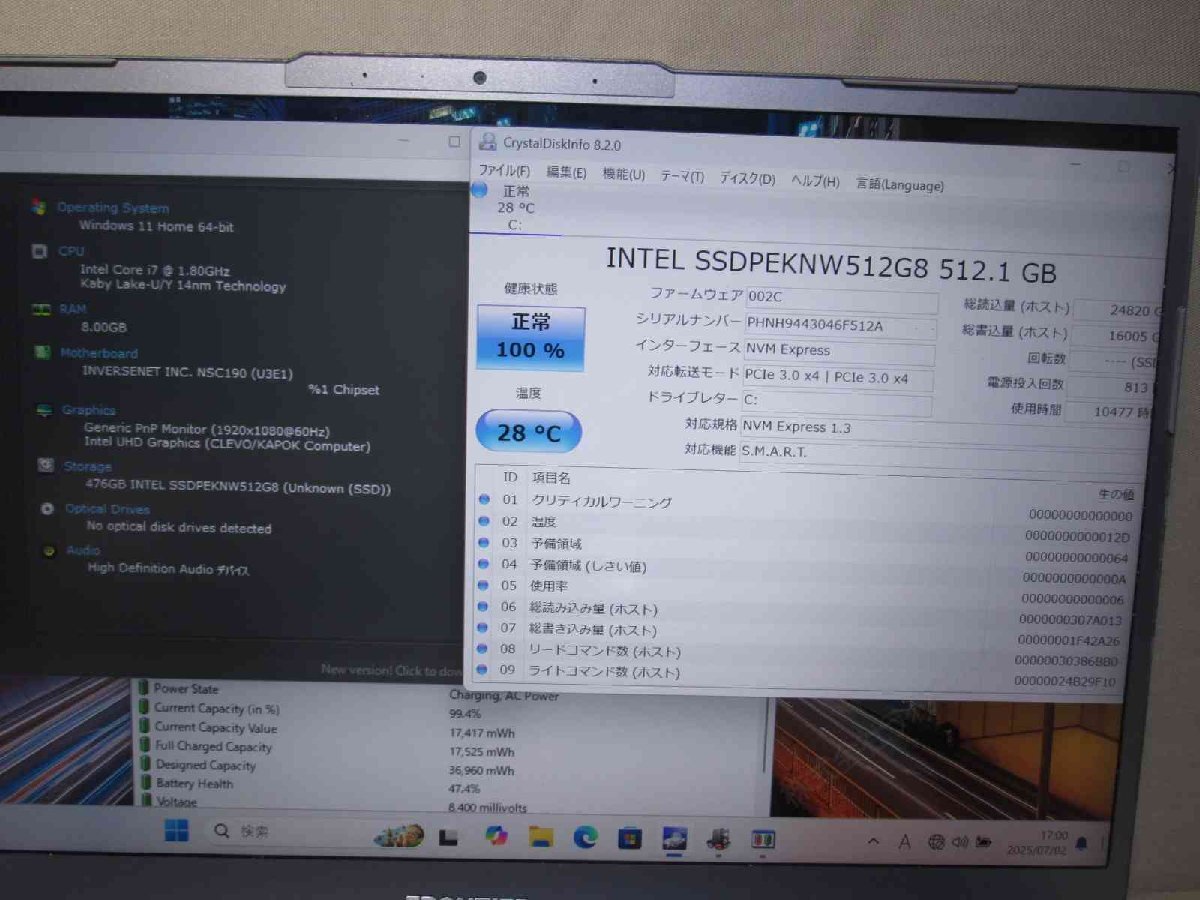Show hidden tray icons chevron
The image size is (1200, 900).
coord(873,842)
